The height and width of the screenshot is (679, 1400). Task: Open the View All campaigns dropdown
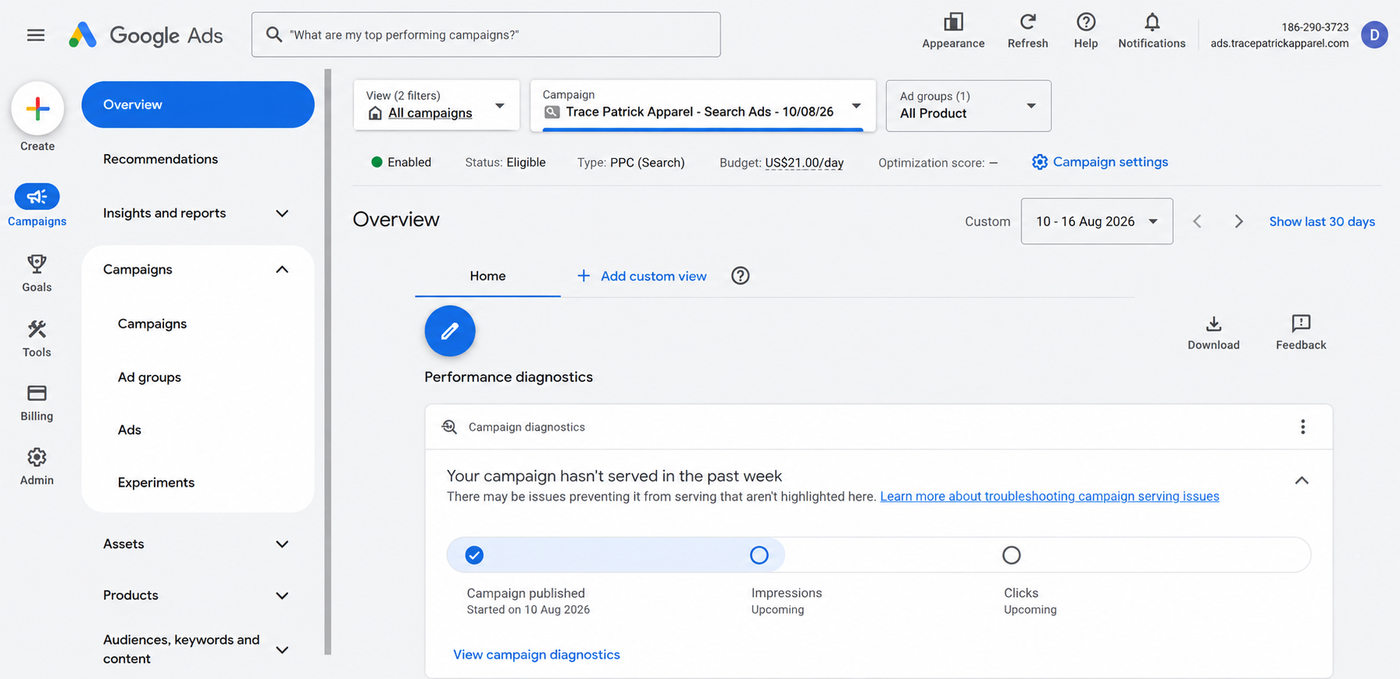click(436, 105)
